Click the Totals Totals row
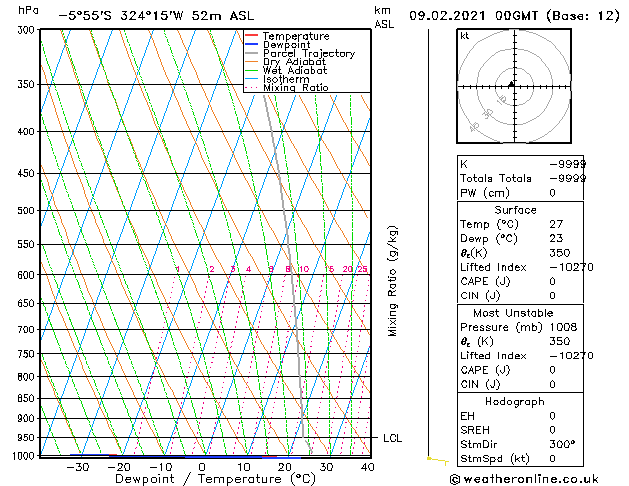The height and width of the screenshot is (486, 629). click(x=515, y=178)
